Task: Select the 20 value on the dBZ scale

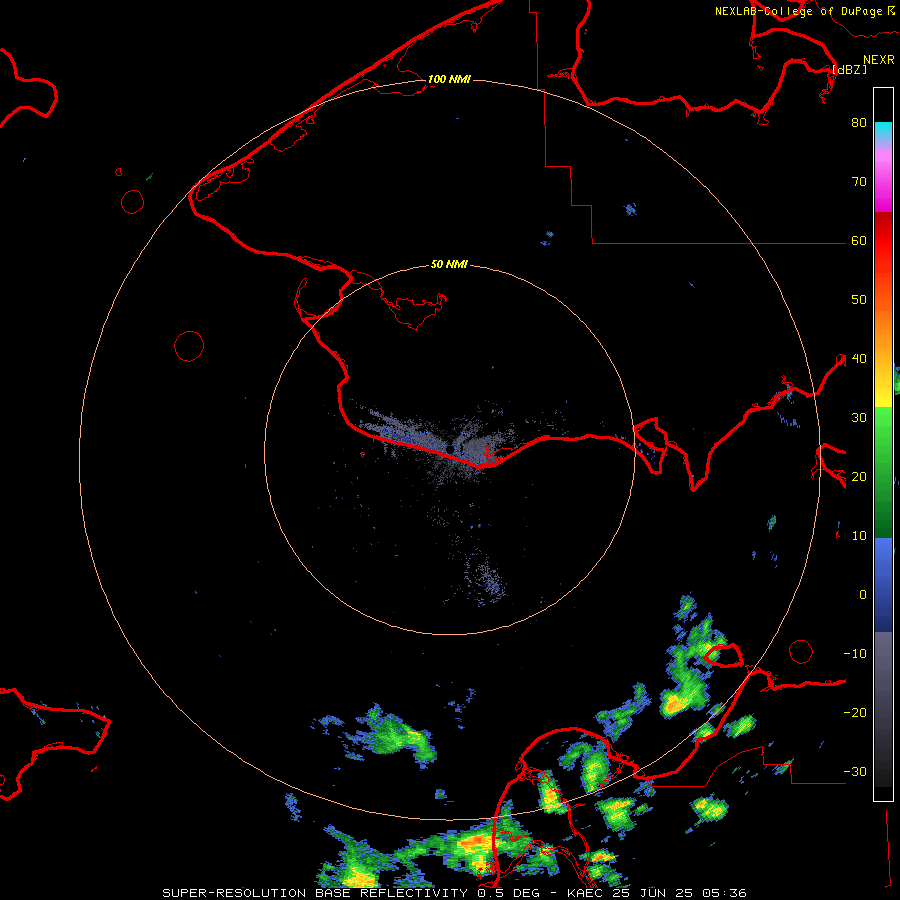Action: [x=859, y=476]
